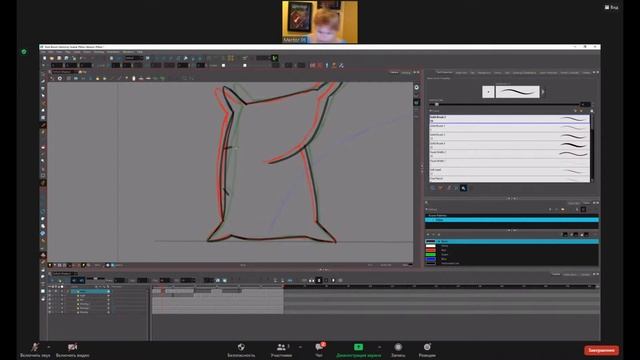Open Чат chat panel
This screenshot has width=640, height=360.
pyautogui.click(x=319, y=350)
